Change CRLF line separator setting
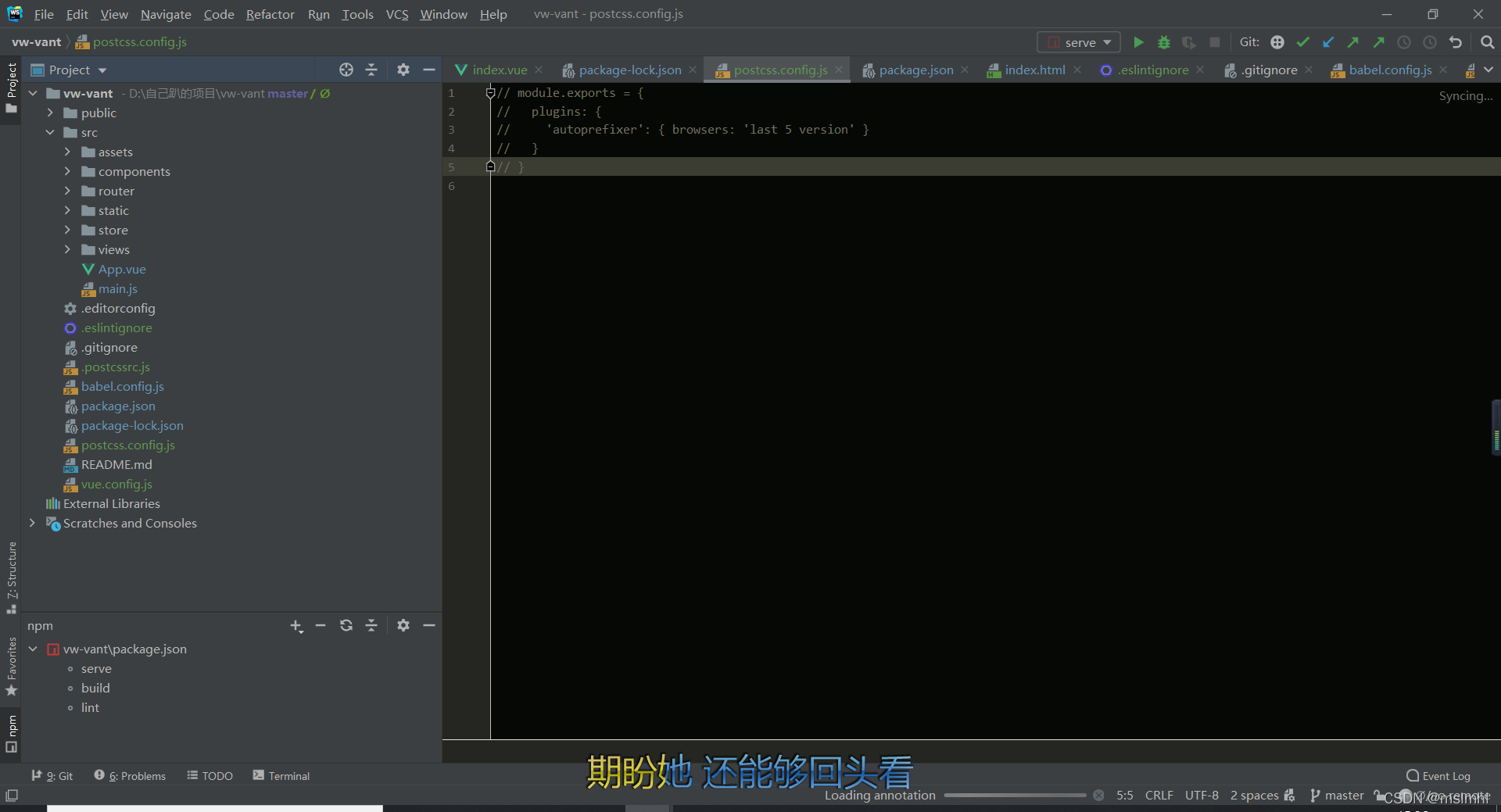 click(1159, 796)
